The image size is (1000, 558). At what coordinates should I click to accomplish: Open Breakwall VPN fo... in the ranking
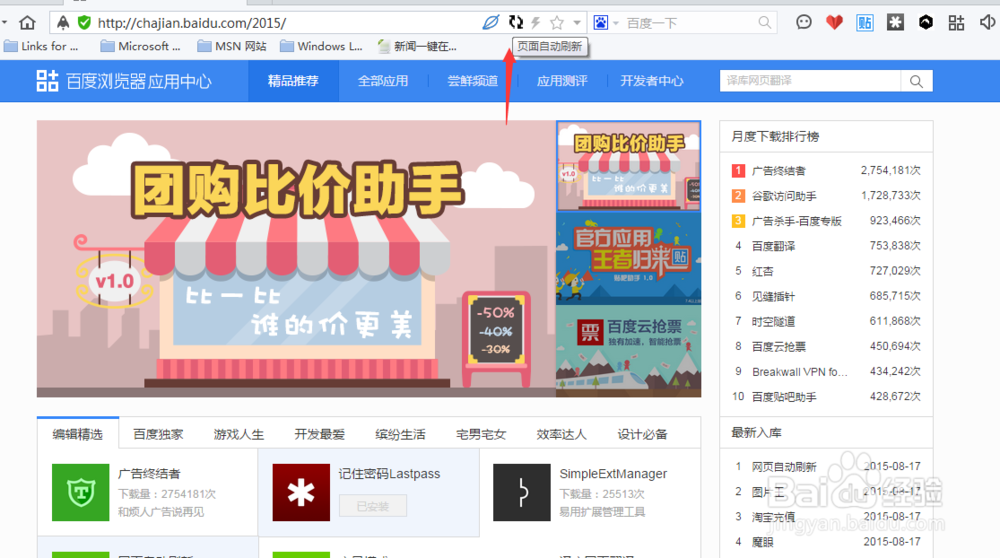[799, 372]
